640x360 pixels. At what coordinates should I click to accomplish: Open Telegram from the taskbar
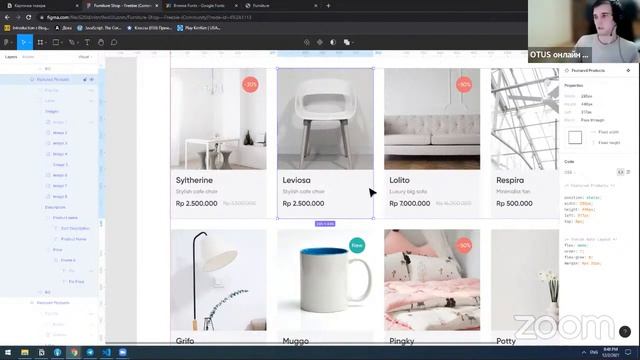(x=90, y=352)
